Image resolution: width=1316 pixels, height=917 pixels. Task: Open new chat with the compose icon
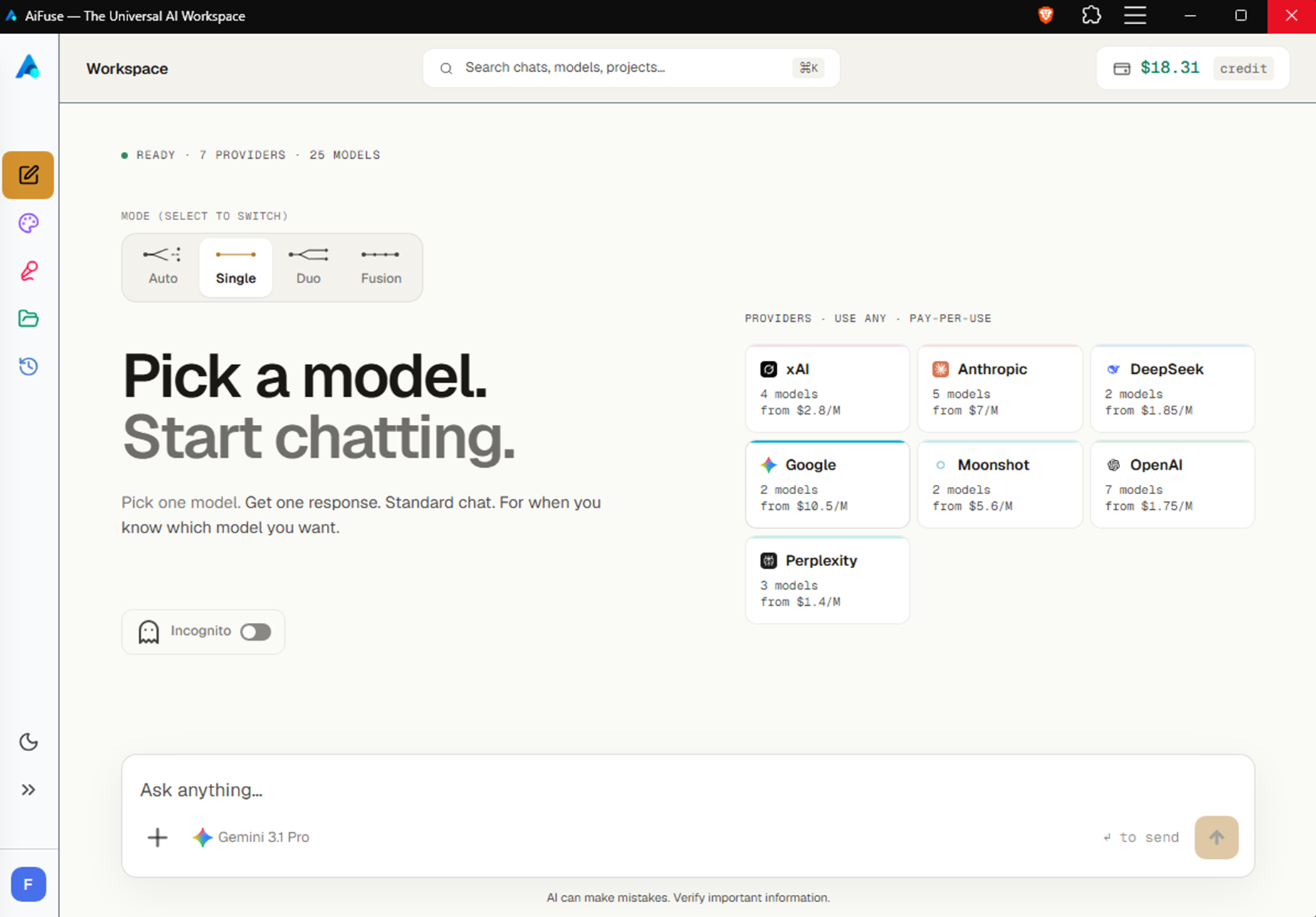pos(28,174)
